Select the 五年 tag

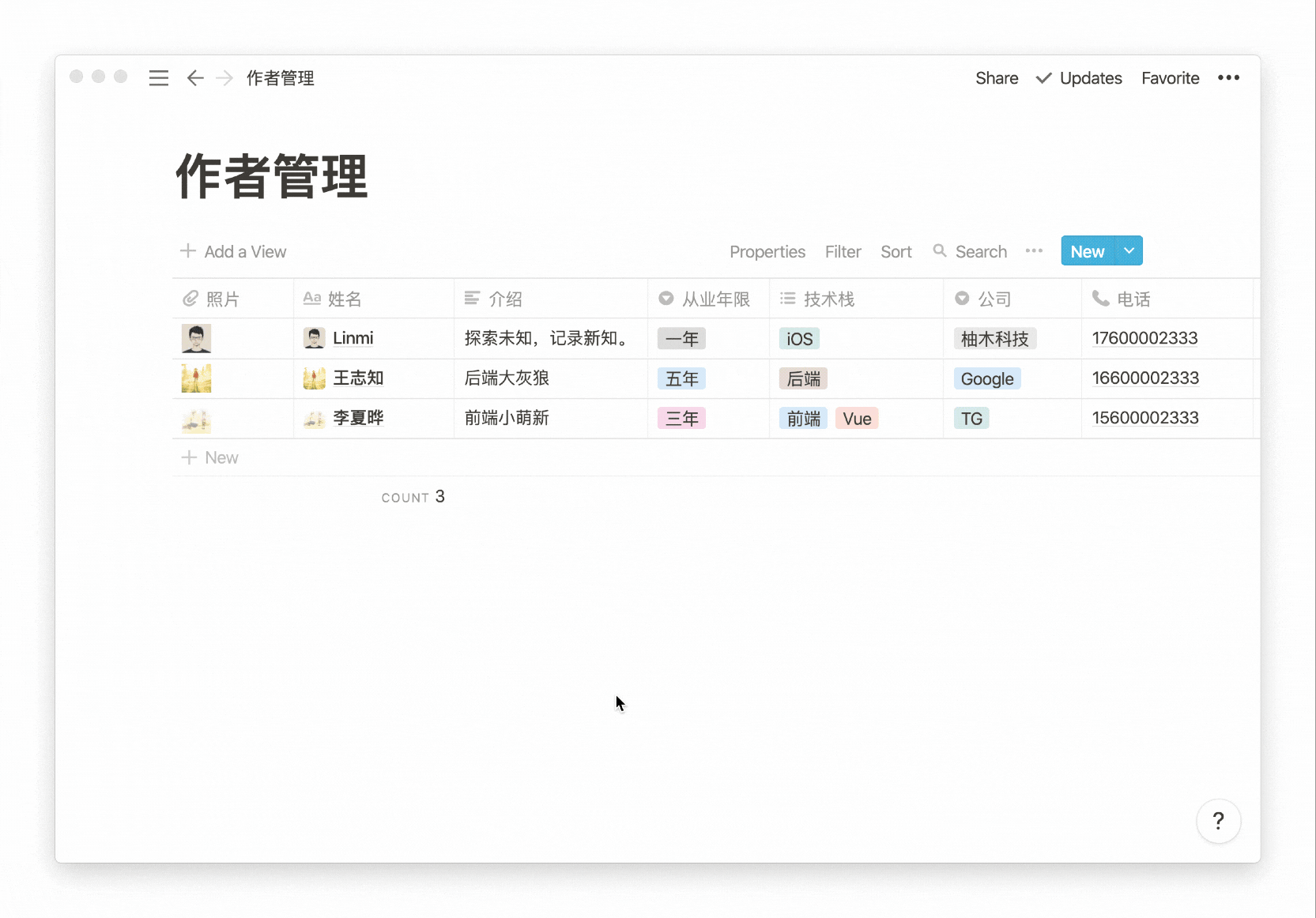coord(681,378)
